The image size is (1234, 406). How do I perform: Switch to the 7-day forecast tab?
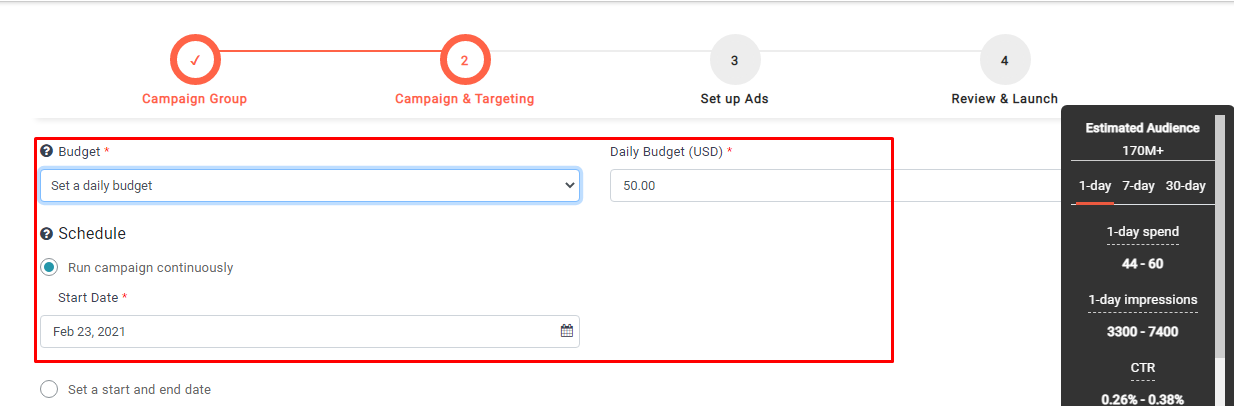[1138, 186]
